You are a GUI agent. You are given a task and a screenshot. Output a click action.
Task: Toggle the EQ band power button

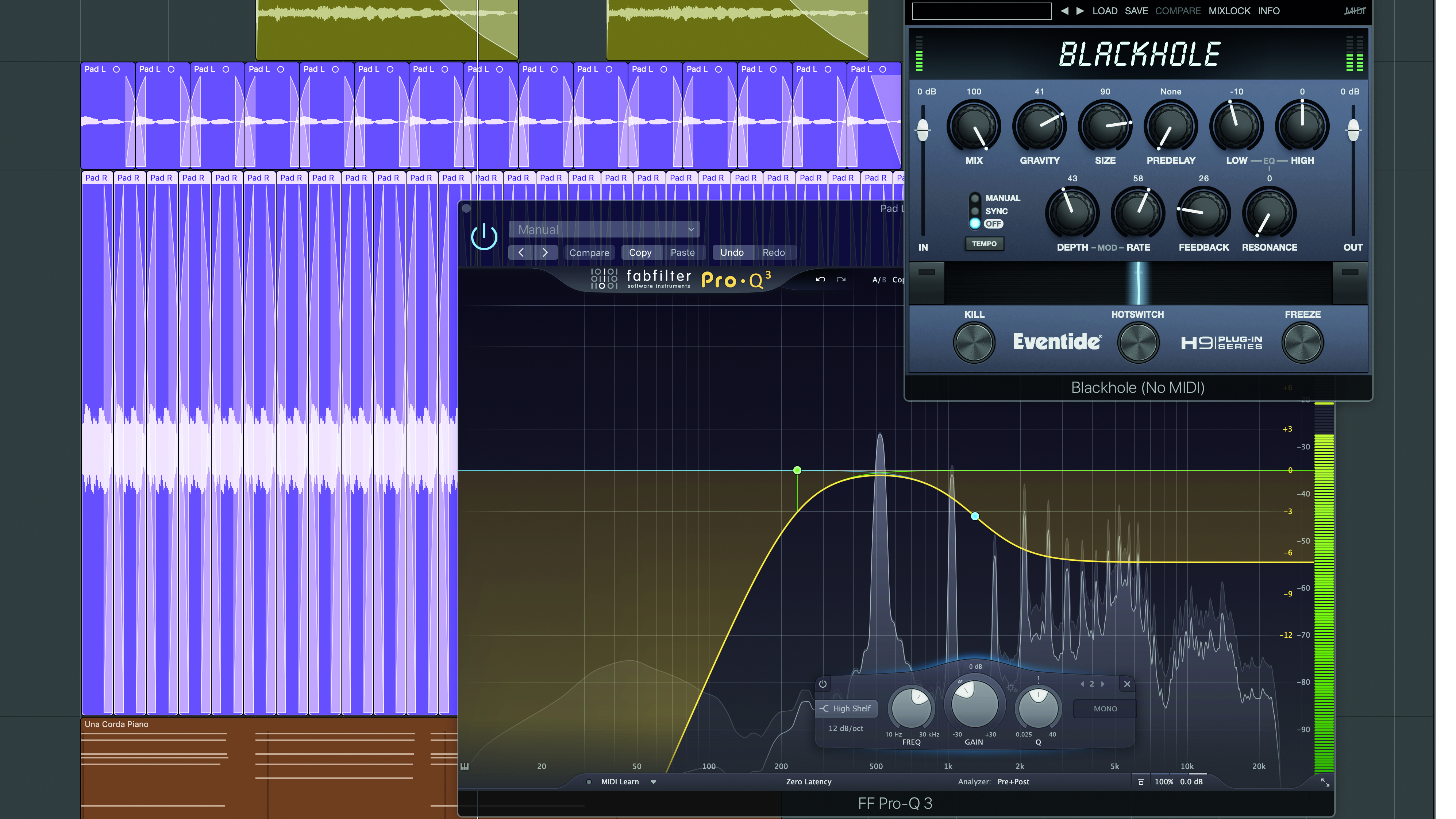pos(823,684)
